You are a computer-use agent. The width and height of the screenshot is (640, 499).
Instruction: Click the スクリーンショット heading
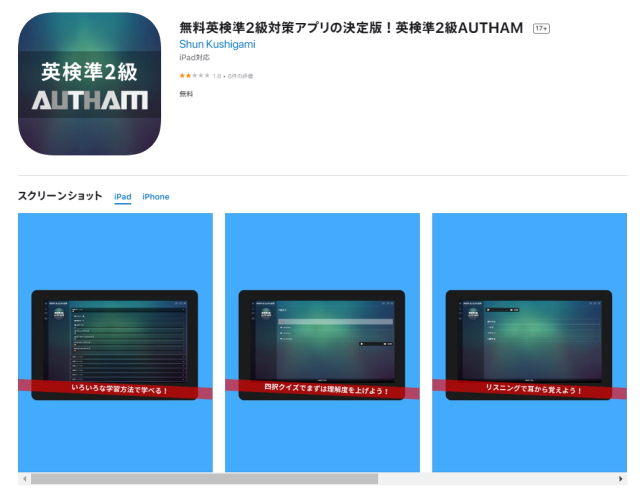[60, 196]
